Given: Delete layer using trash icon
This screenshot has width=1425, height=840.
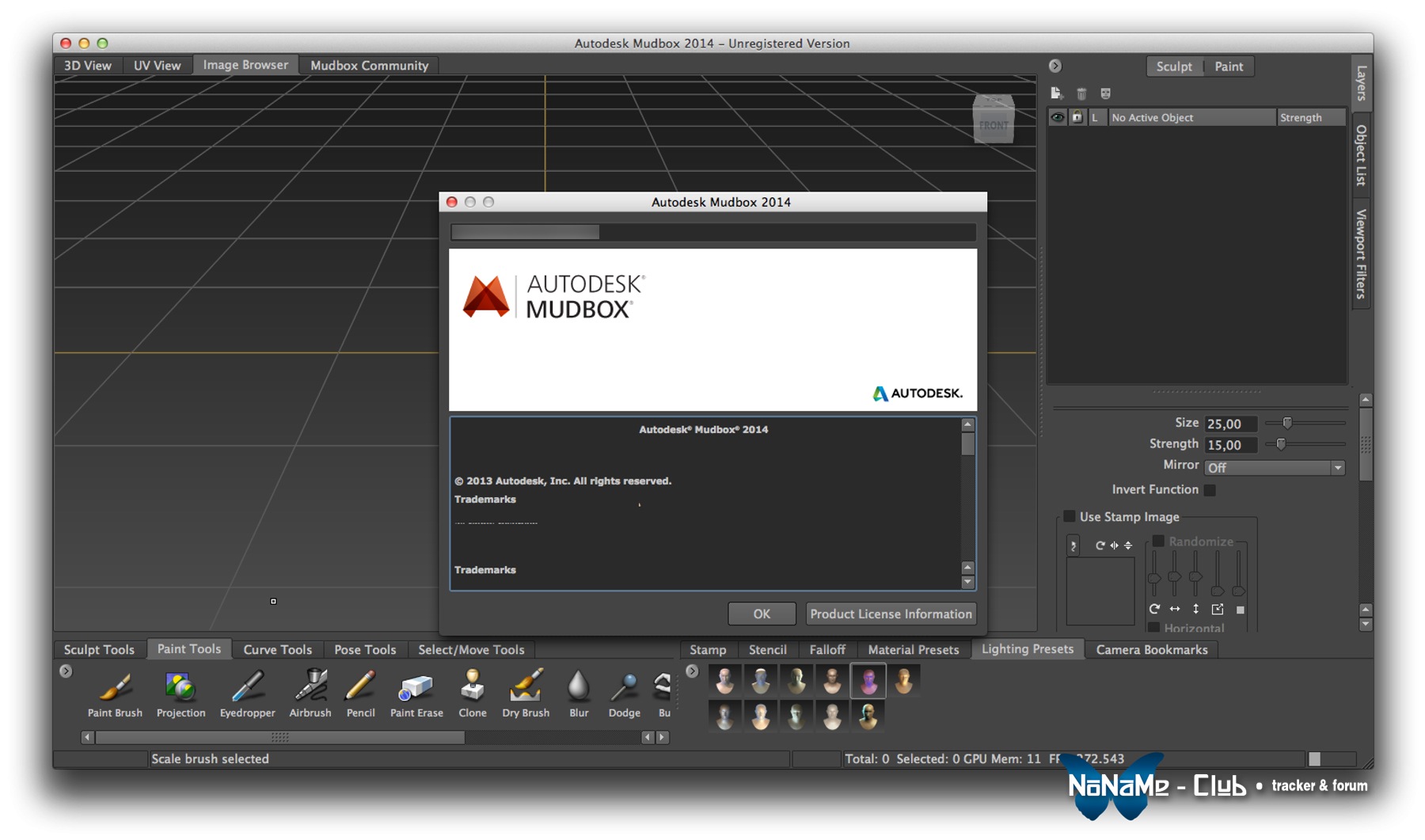Looking at the screenshot, I should (1081, 93).
